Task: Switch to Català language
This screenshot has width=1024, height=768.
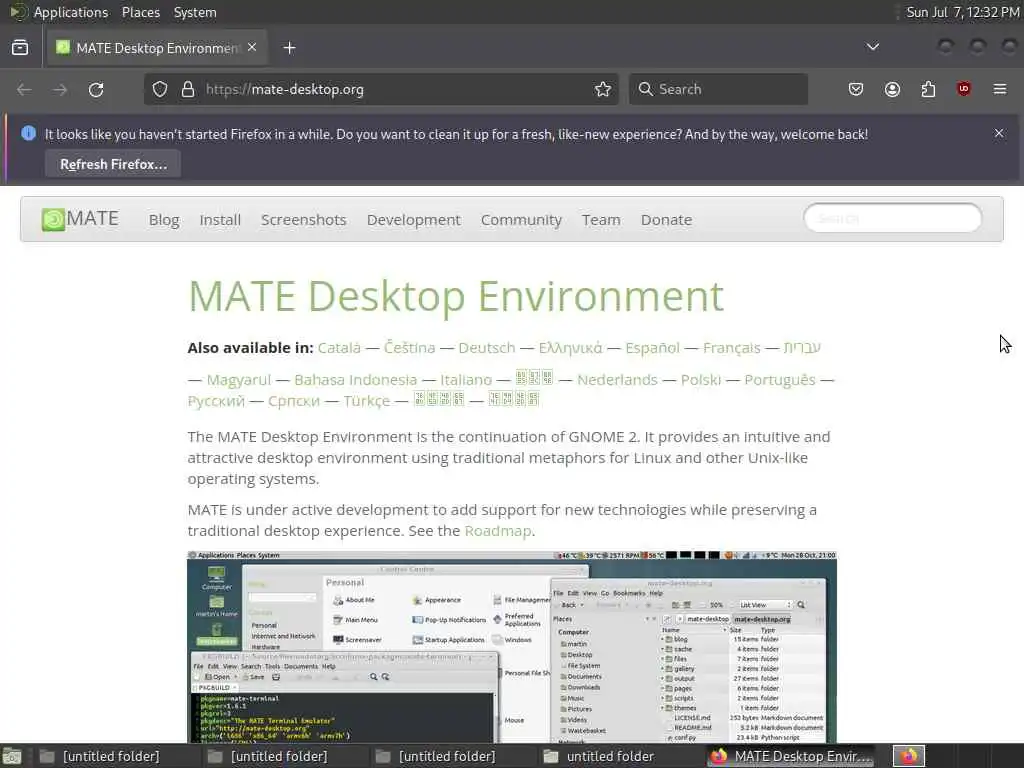Action: 339,347
